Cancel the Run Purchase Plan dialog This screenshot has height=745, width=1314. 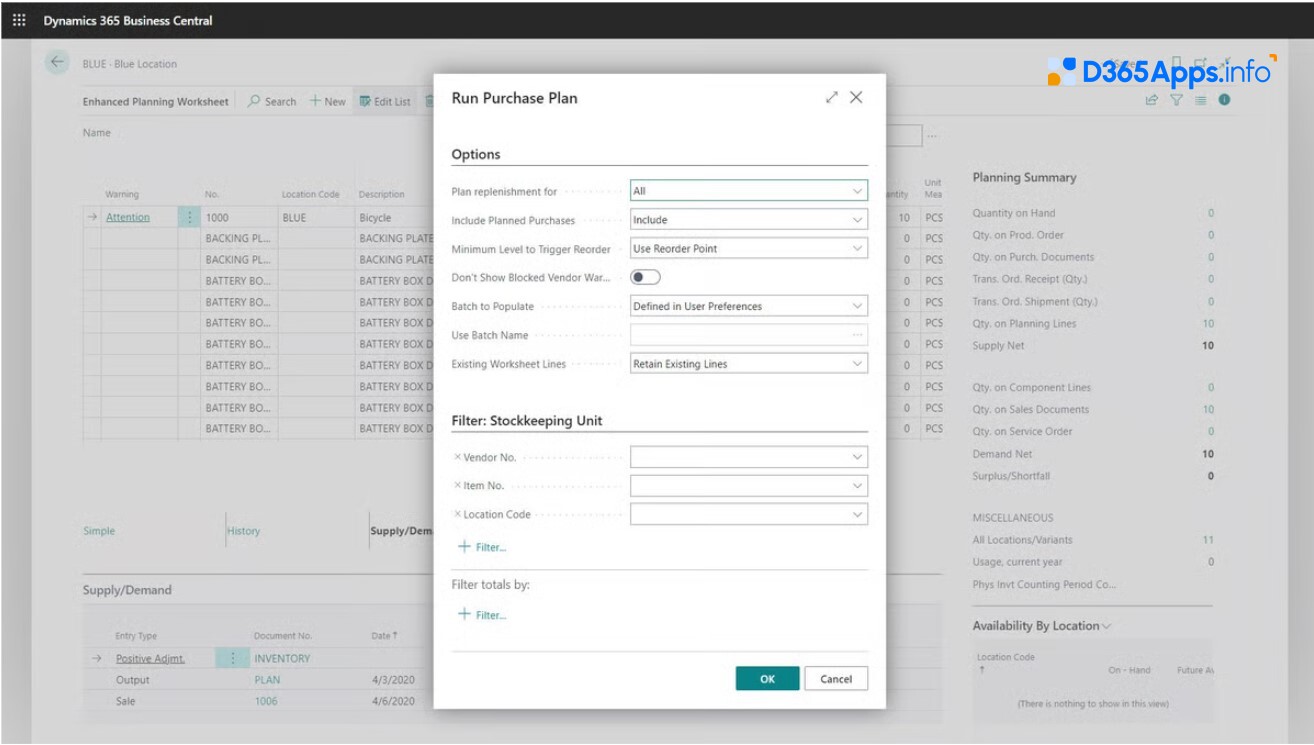click(x=836, y=679)
